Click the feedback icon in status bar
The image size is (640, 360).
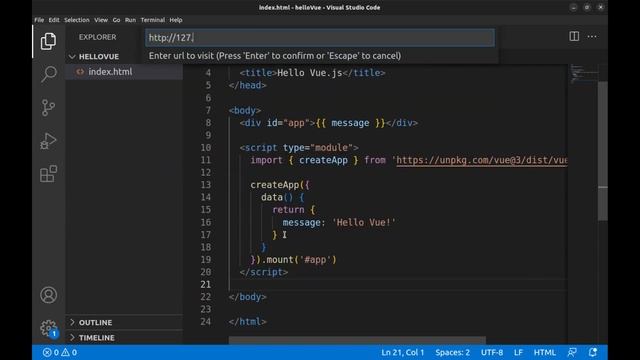coord(572,352)
